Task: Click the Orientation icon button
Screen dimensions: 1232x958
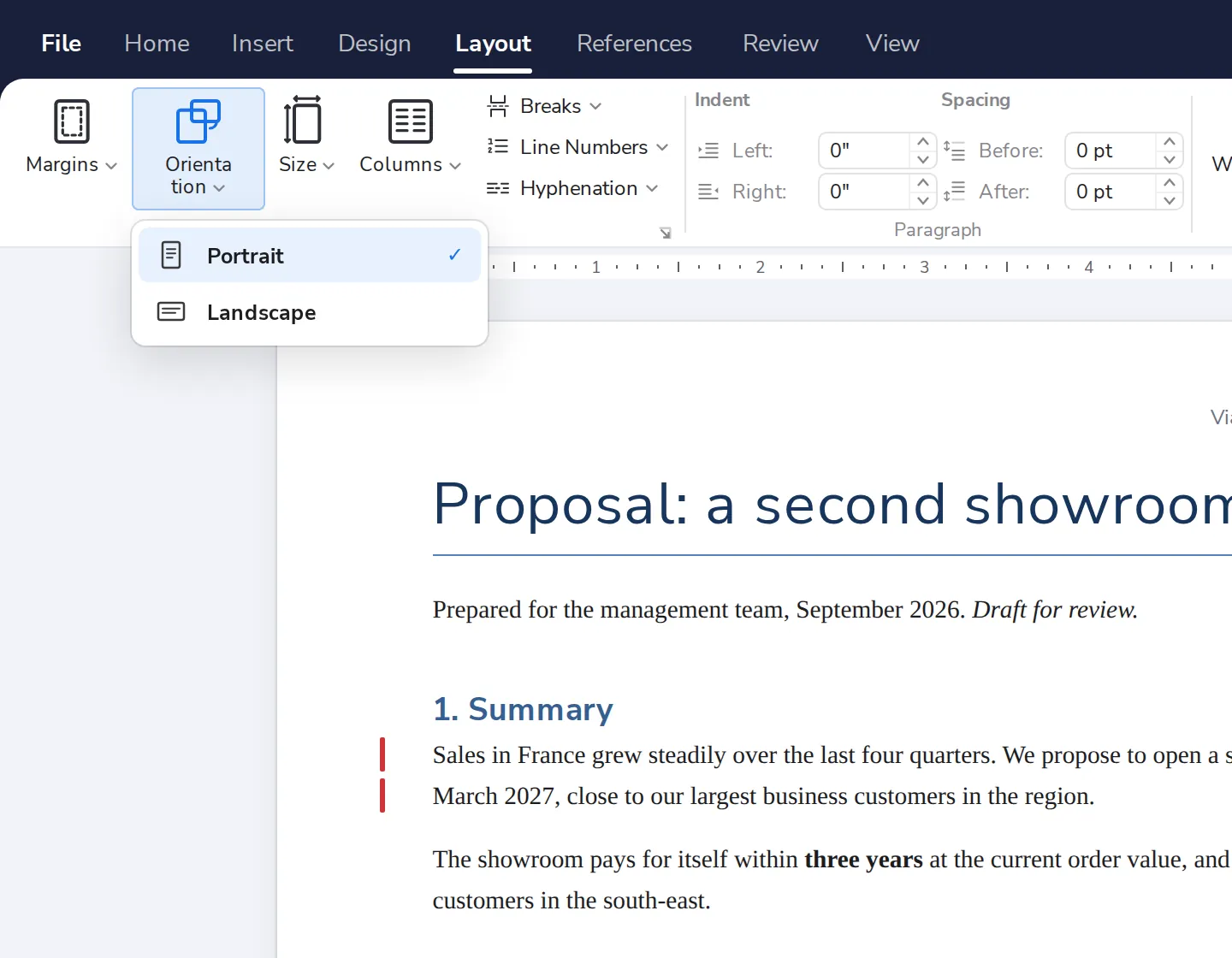Action: [x=198, y=121]
